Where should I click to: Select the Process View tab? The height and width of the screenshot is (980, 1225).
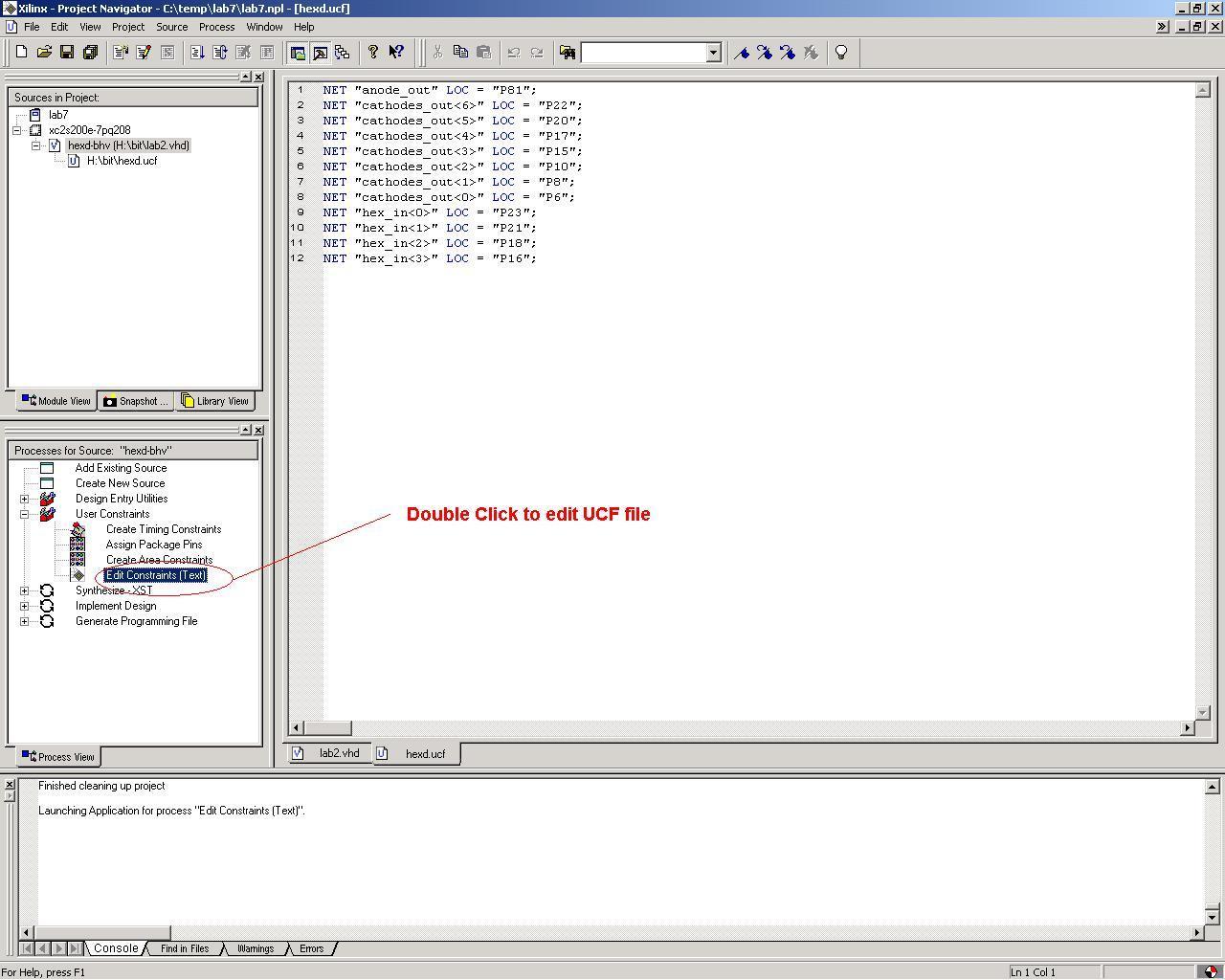pos(58,757)
